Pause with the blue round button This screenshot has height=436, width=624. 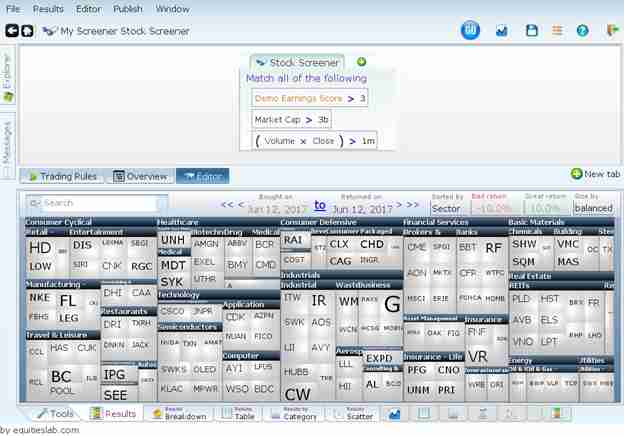coord(470,30)
